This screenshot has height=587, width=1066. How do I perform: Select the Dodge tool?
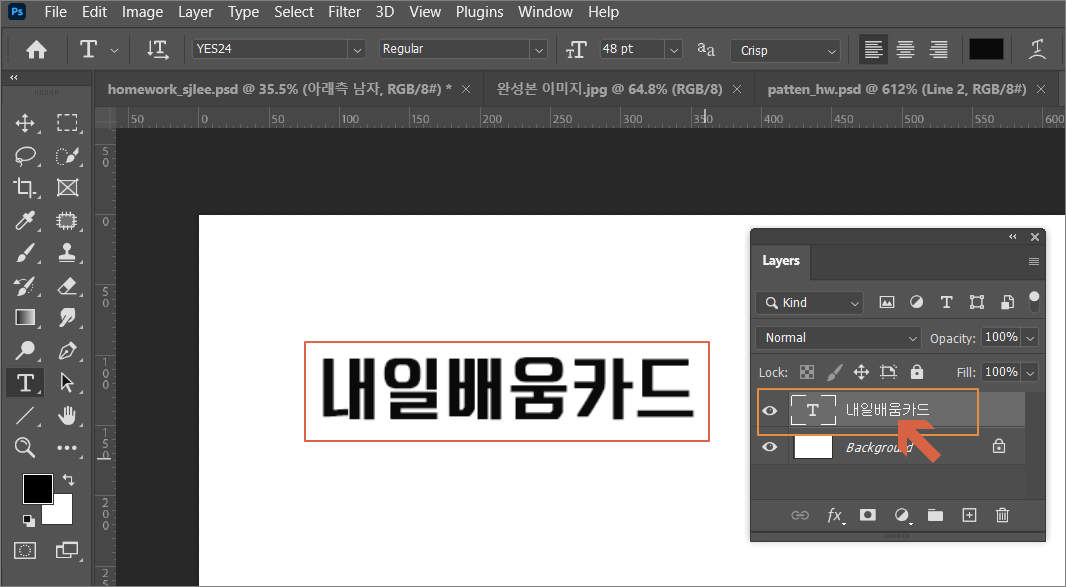(25, 350)
